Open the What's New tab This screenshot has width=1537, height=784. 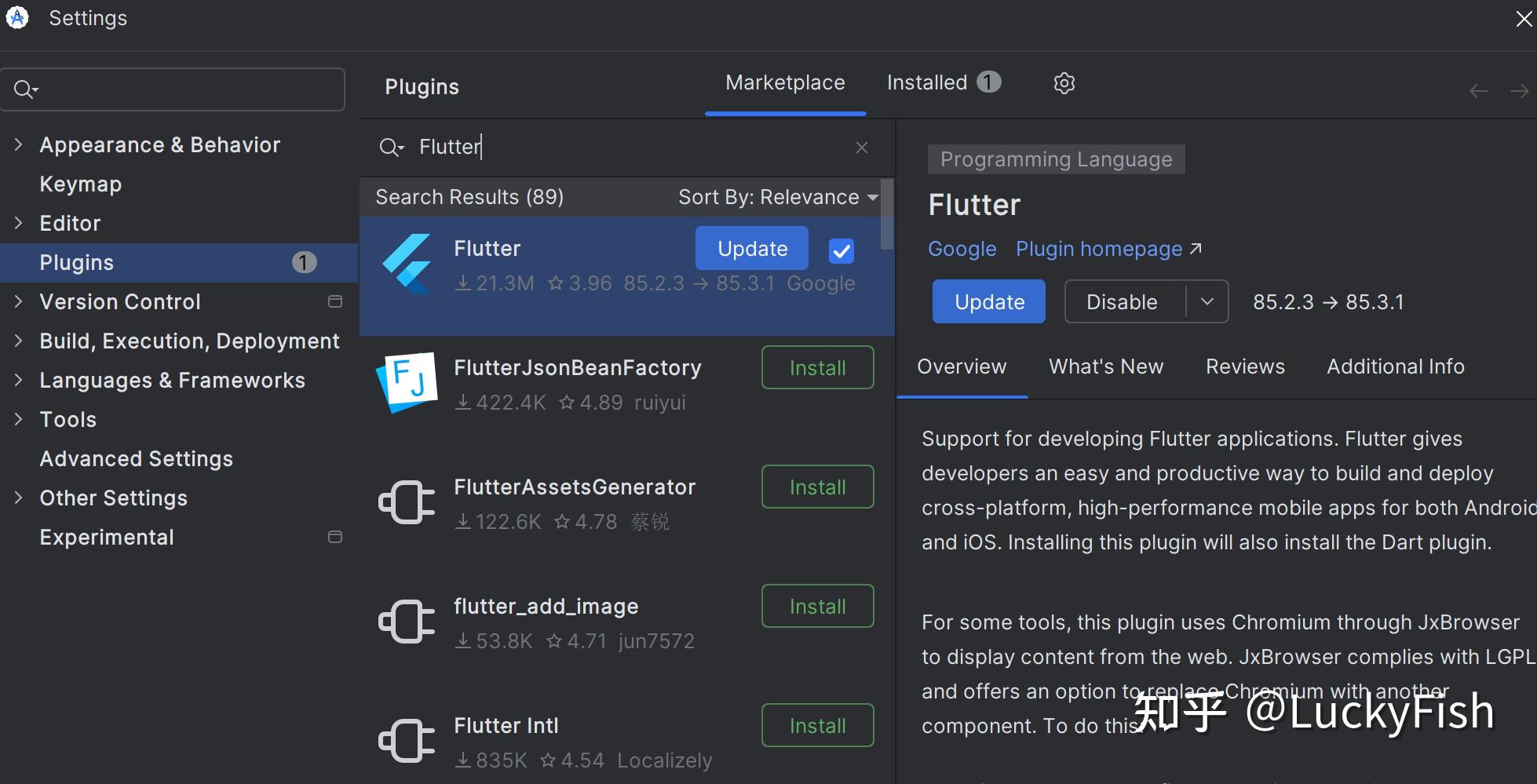coord(1105,366)
